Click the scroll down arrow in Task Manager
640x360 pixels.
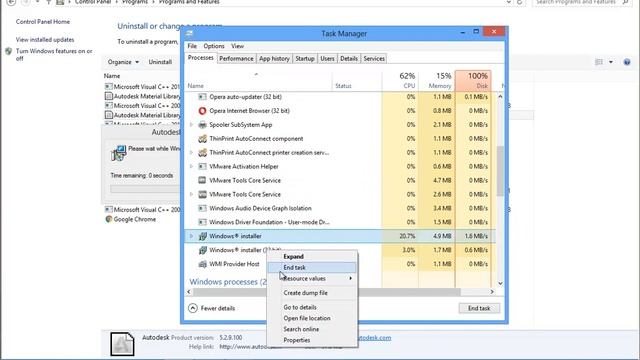tap(500, 283)
